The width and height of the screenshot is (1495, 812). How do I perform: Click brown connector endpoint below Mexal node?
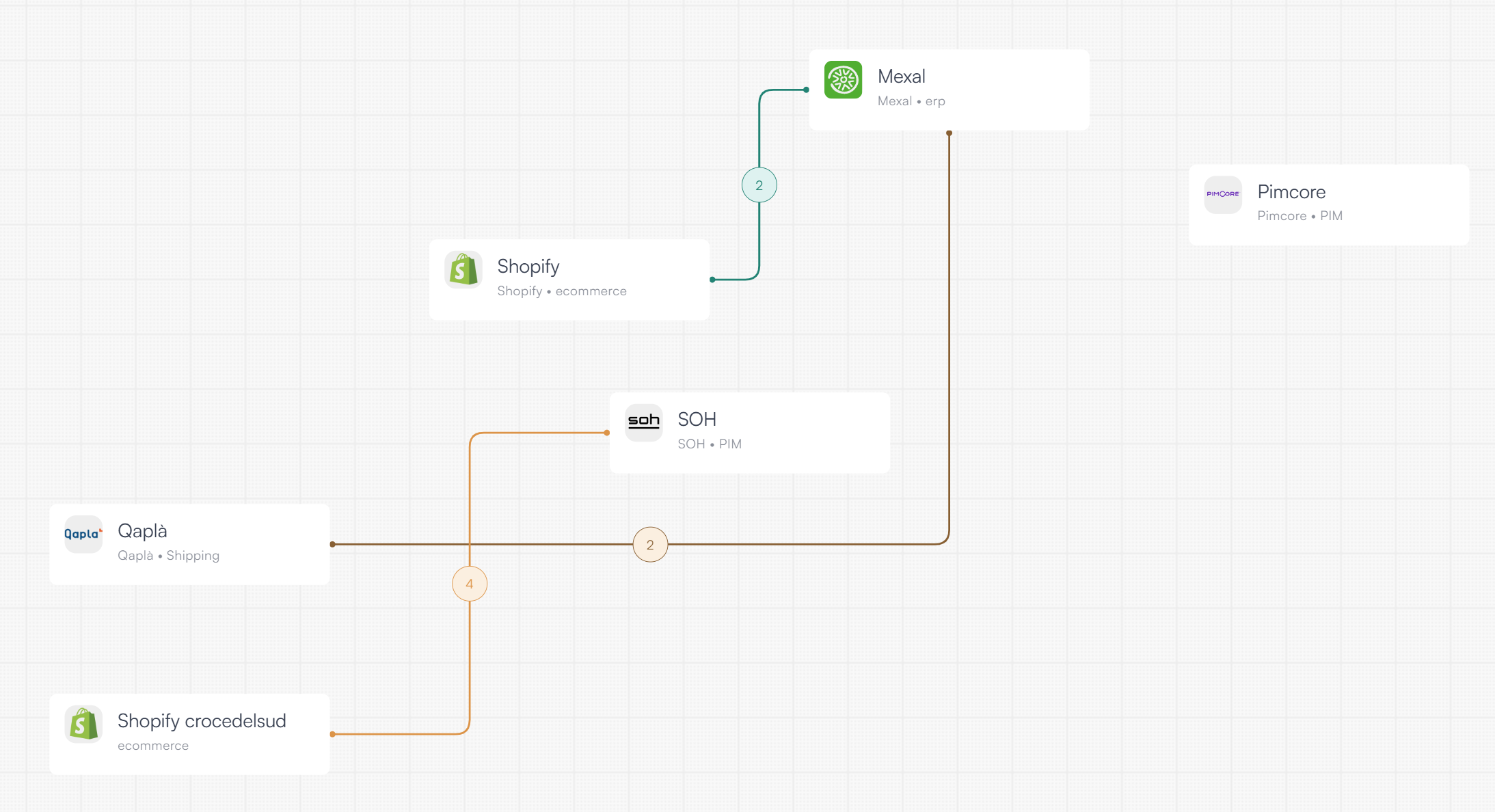point(949,133)
